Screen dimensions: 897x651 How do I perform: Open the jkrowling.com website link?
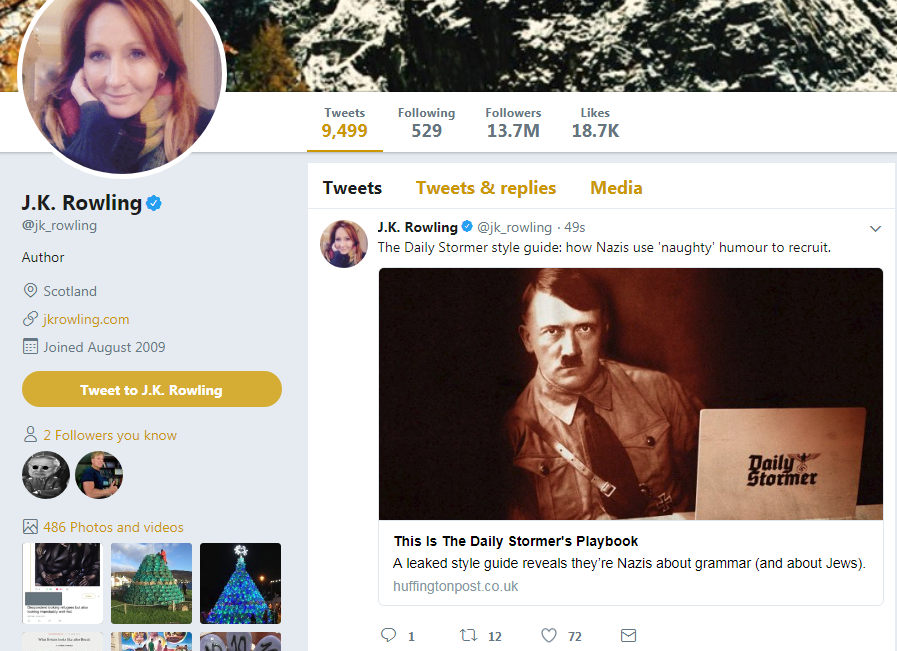pyautogui.click(x=86, y=319)
